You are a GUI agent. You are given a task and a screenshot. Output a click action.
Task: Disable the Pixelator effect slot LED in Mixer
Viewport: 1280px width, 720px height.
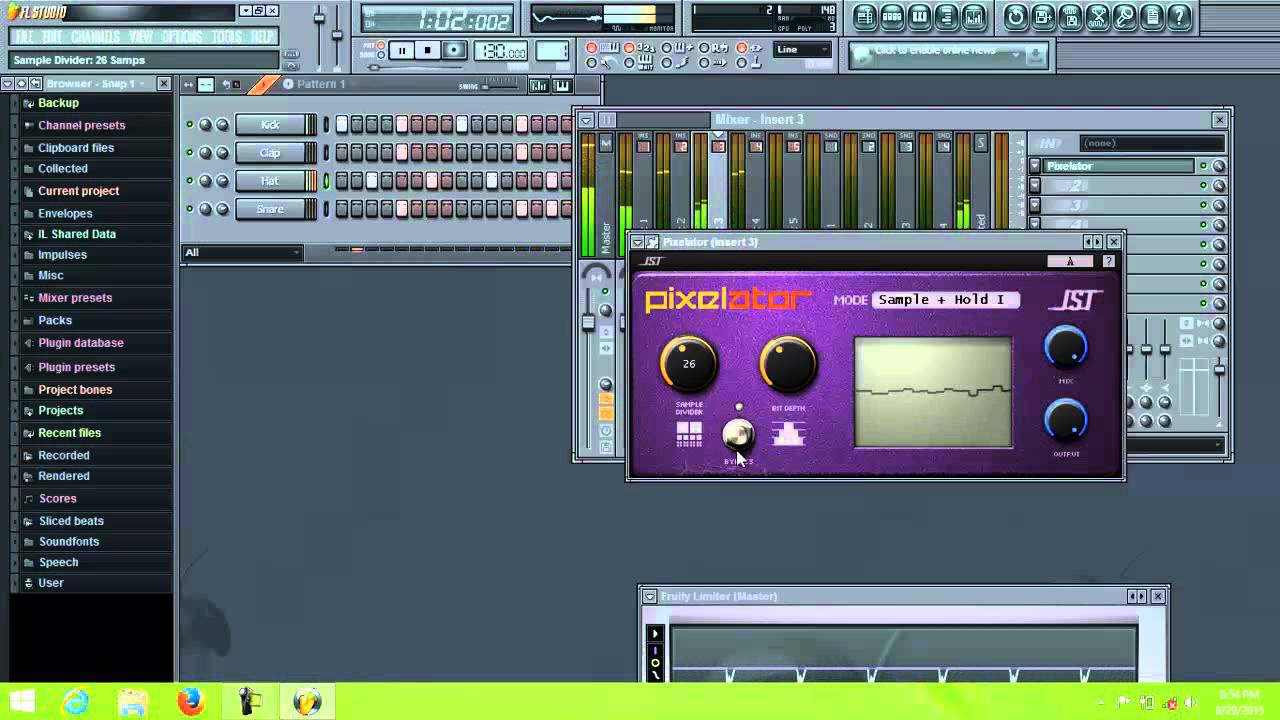1203,166
